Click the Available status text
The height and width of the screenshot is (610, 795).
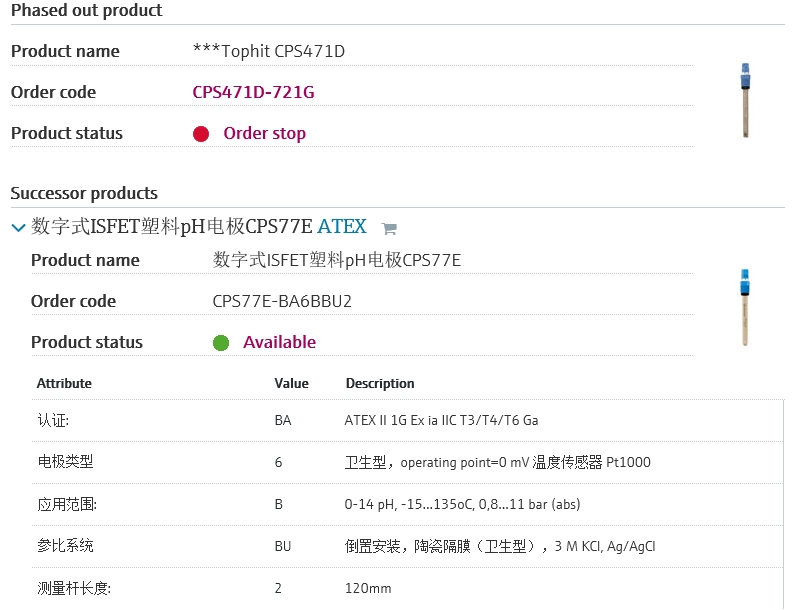point(279,342)
